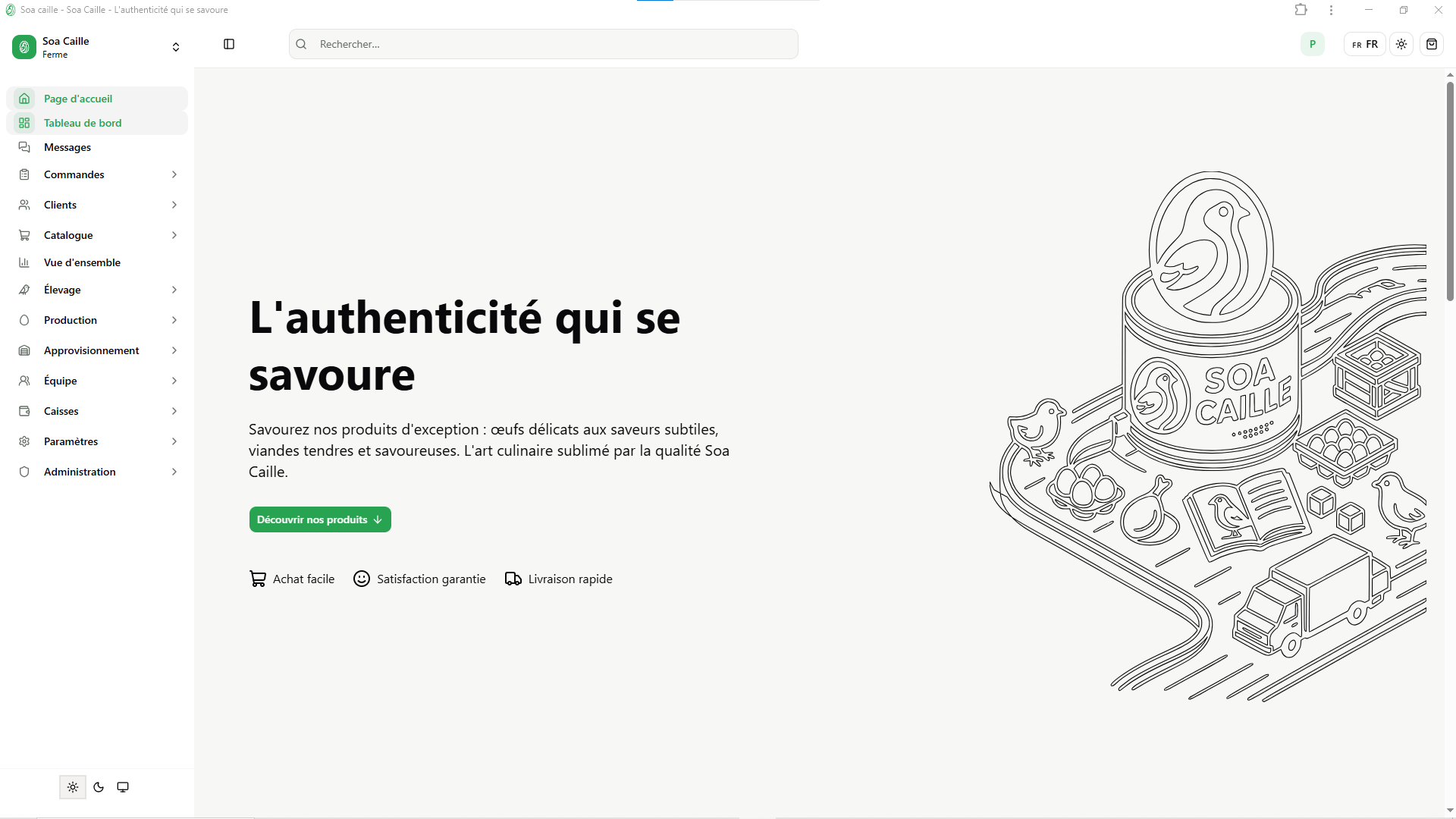Click the Achat facile cart icon
1456x819 pixels.
(x=258, y=579)
